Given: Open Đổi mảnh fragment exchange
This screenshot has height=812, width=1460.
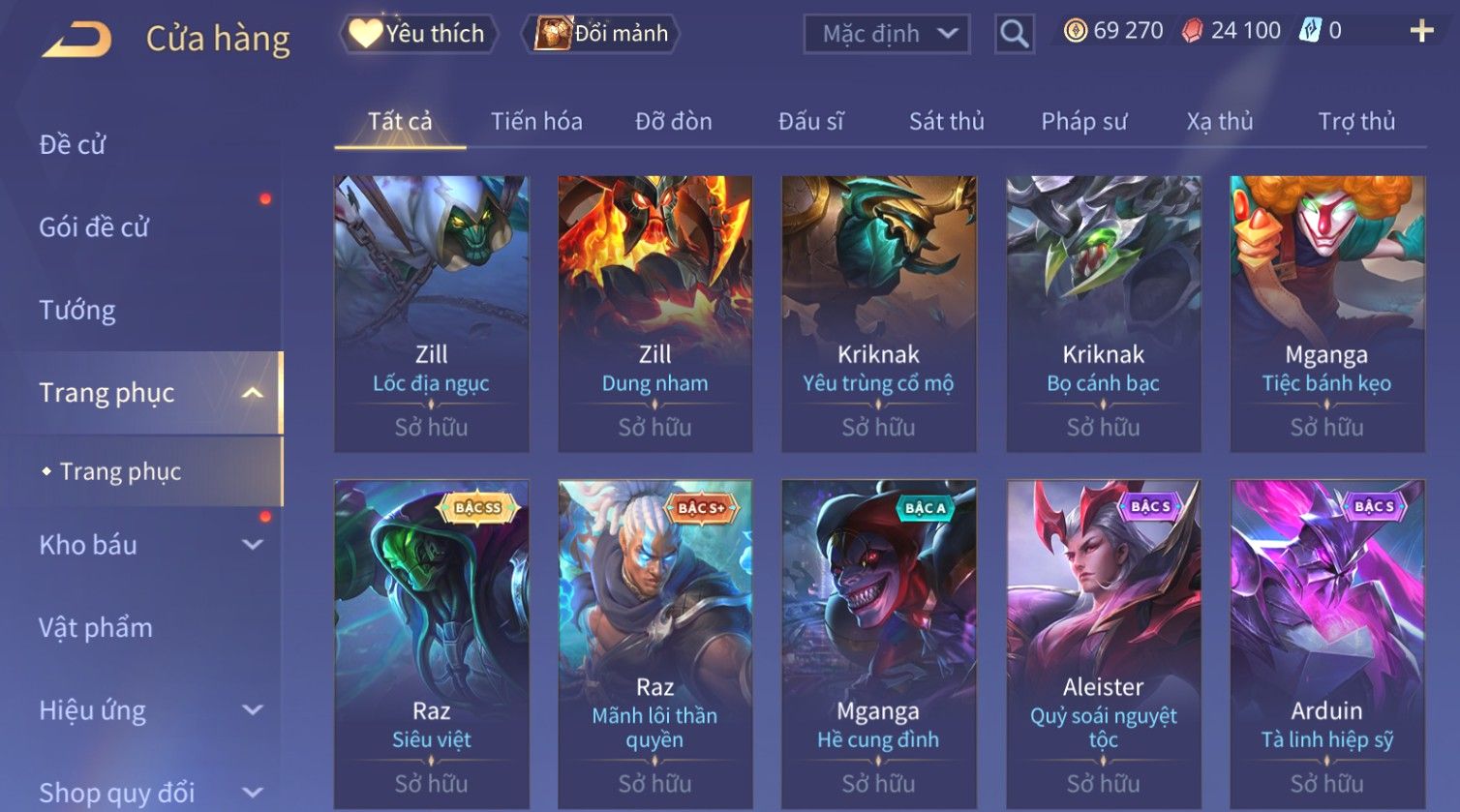Looking at the screenshot, I should 601,34.
